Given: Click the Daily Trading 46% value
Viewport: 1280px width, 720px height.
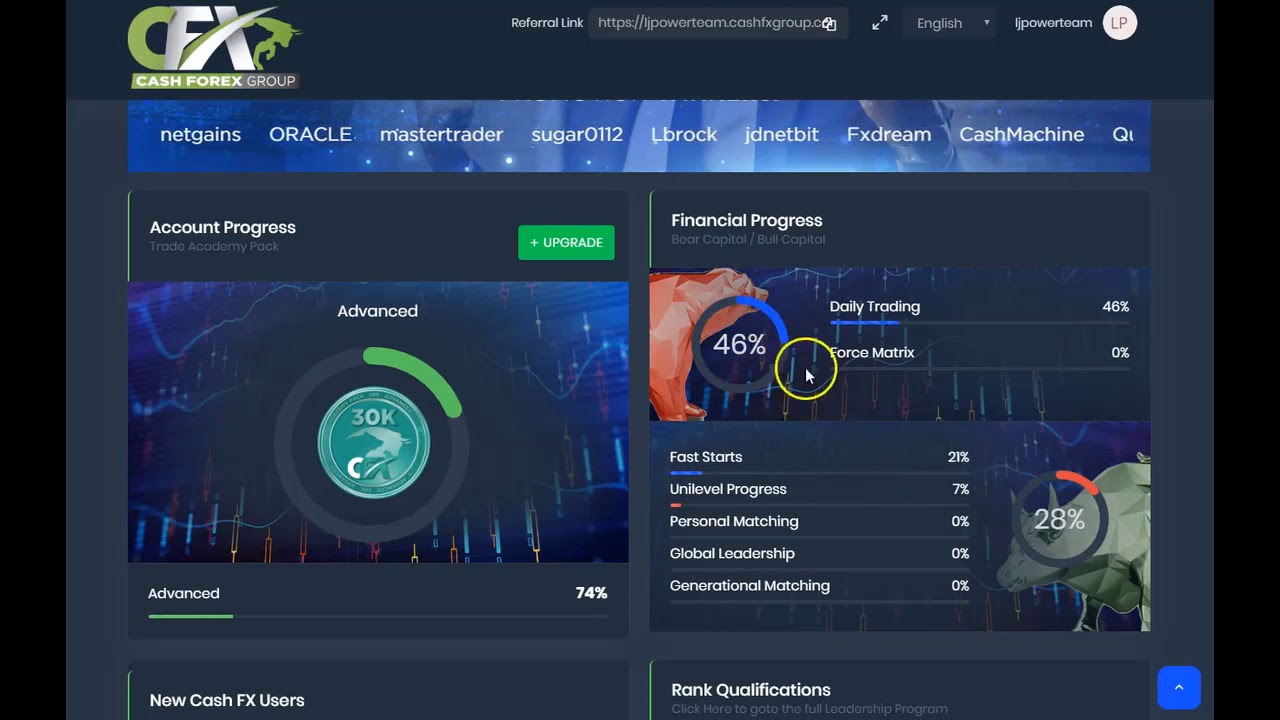Looking at the screenshot, I should 1115,307.
